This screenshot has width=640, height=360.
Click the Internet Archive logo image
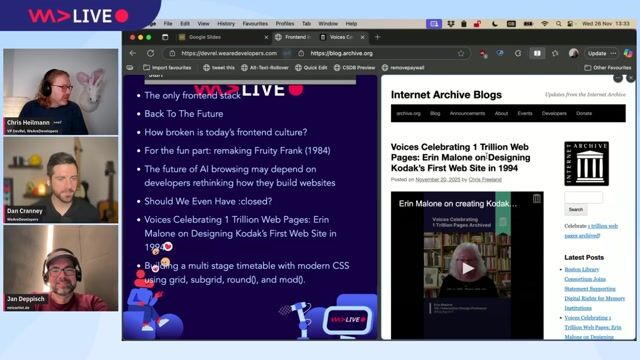click(586, 164)
